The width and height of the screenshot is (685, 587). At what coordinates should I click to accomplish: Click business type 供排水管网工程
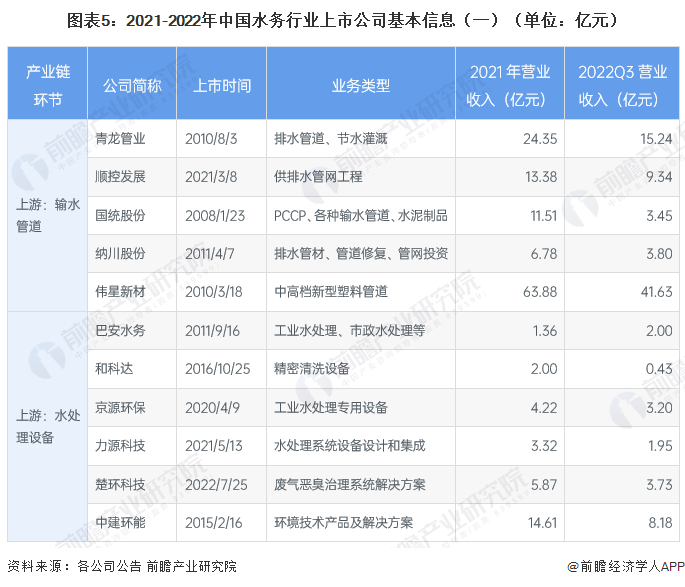coord(318,177)
